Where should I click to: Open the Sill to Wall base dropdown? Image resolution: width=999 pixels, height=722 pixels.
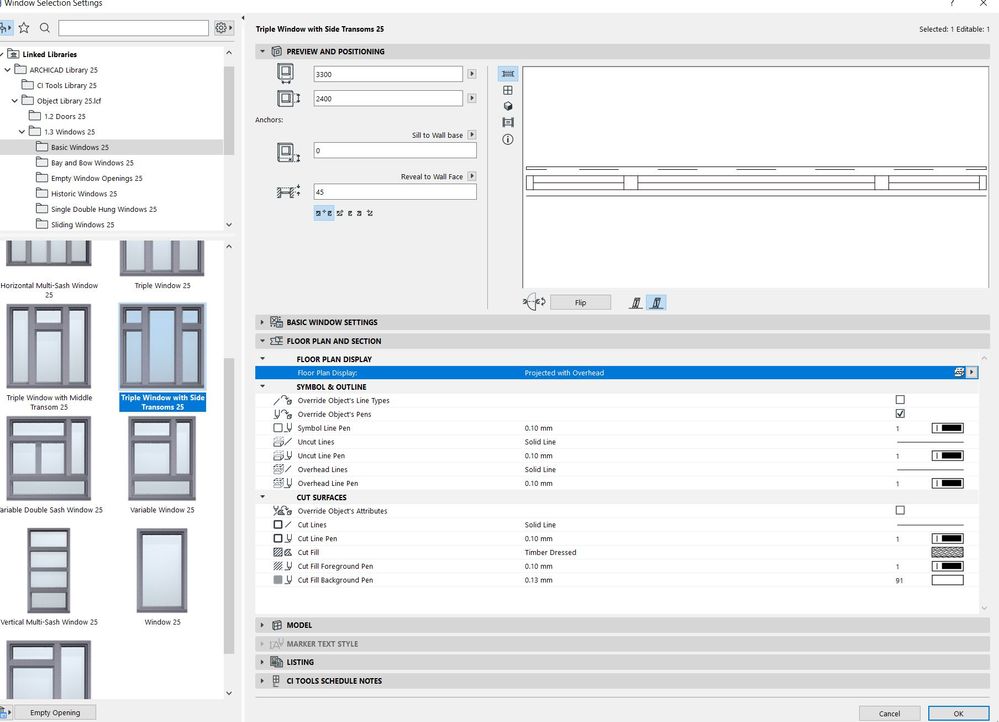point(472,135)
